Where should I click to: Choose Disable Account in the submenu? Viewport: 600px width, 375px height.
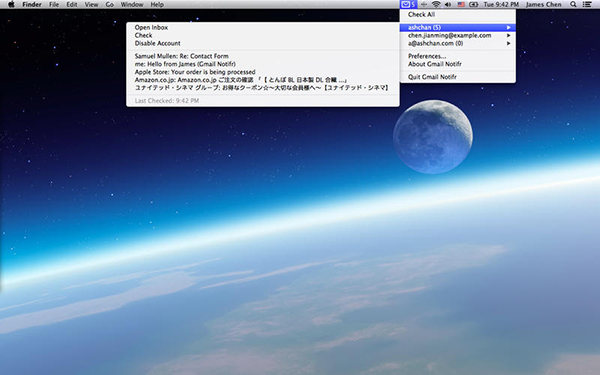[263, 44]
